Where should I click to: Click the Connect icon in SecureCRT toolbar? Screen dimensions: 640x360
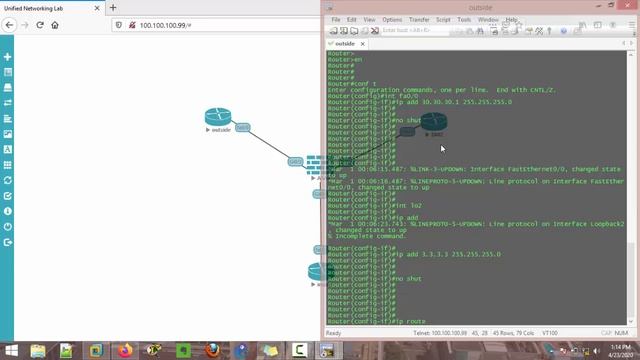(333, 31)
